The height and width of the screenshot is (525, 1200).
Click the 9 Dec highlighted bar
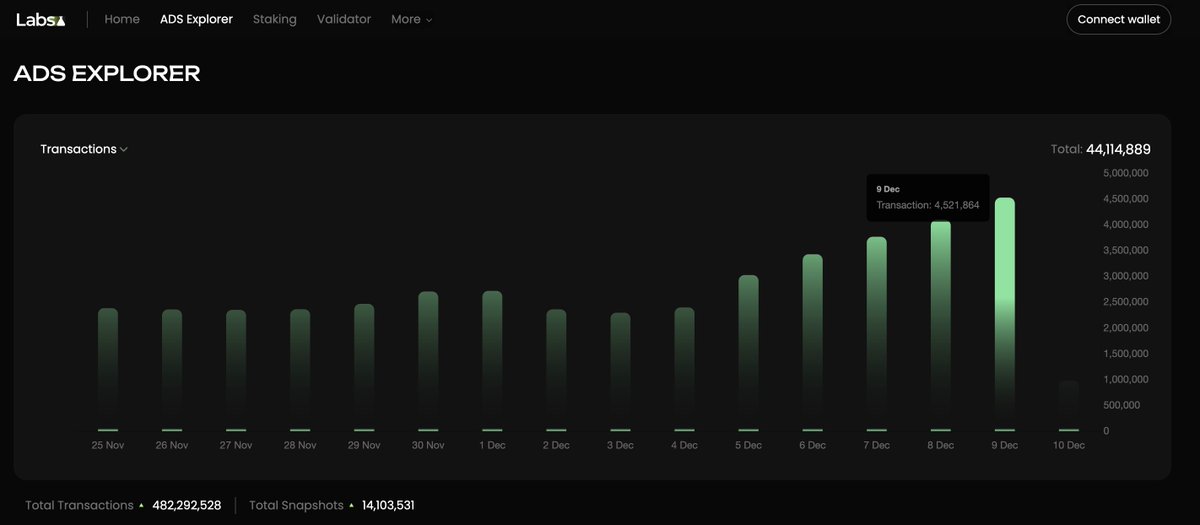pos(1004,314)
